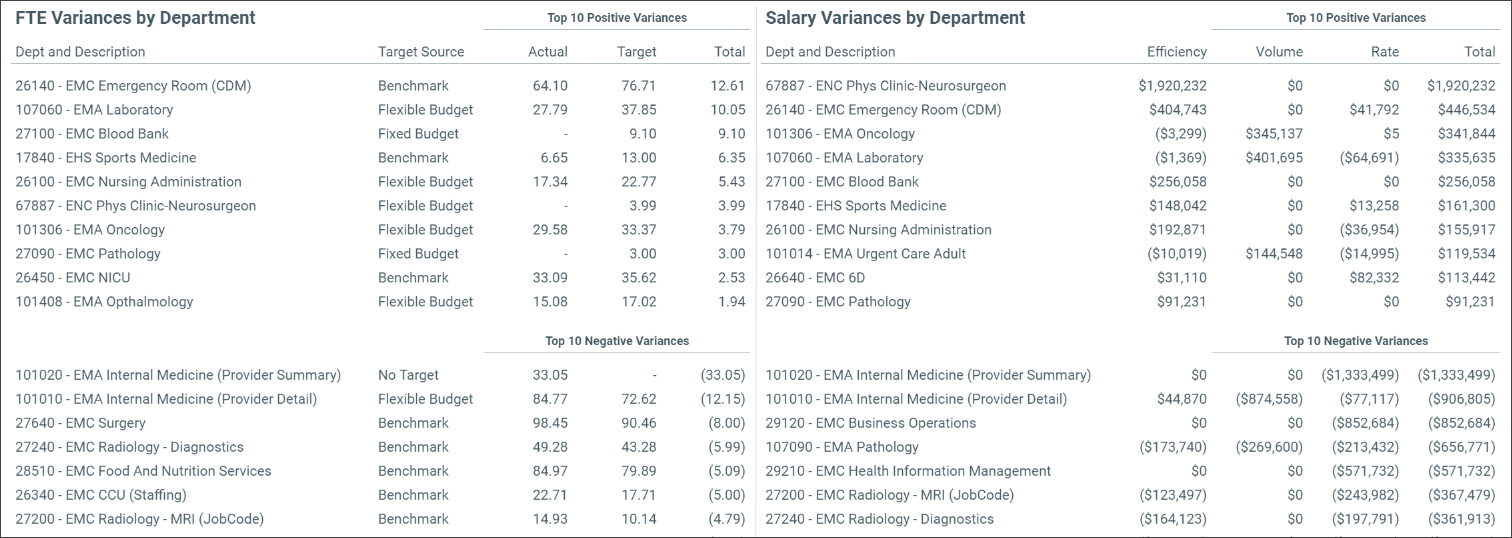The width and height of the screenshot is (1512, 538).
Task: Select the 26450 - EMC NICU row
Action: 72,278
